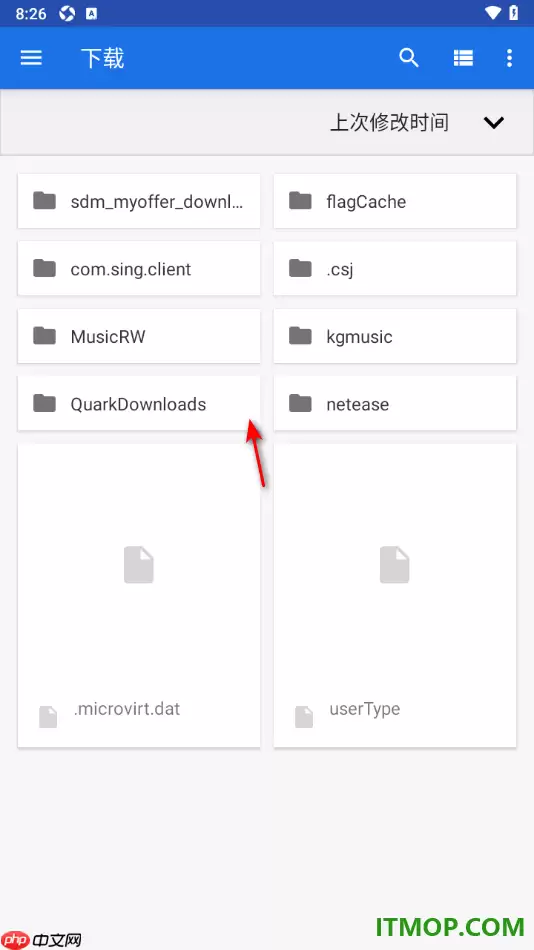
Task: Open the netease folder
Action: [x=395, y=404]
